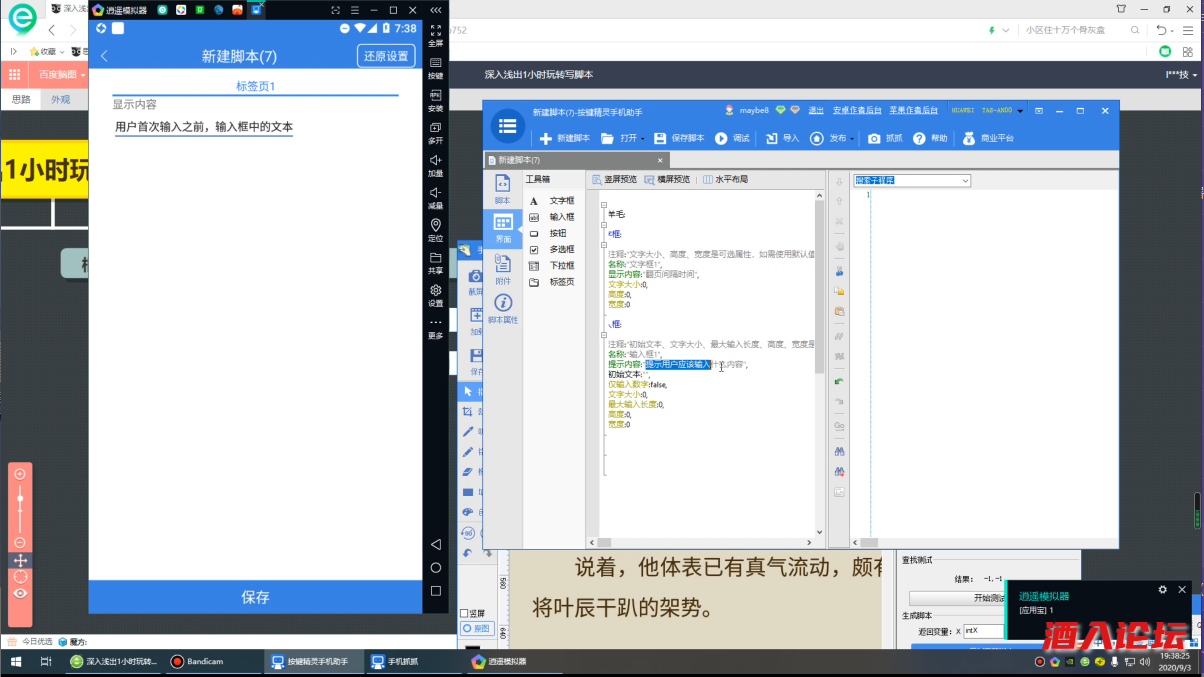
Task: Open the 脚本属性 info panel
Action: [x=503, y=308]
